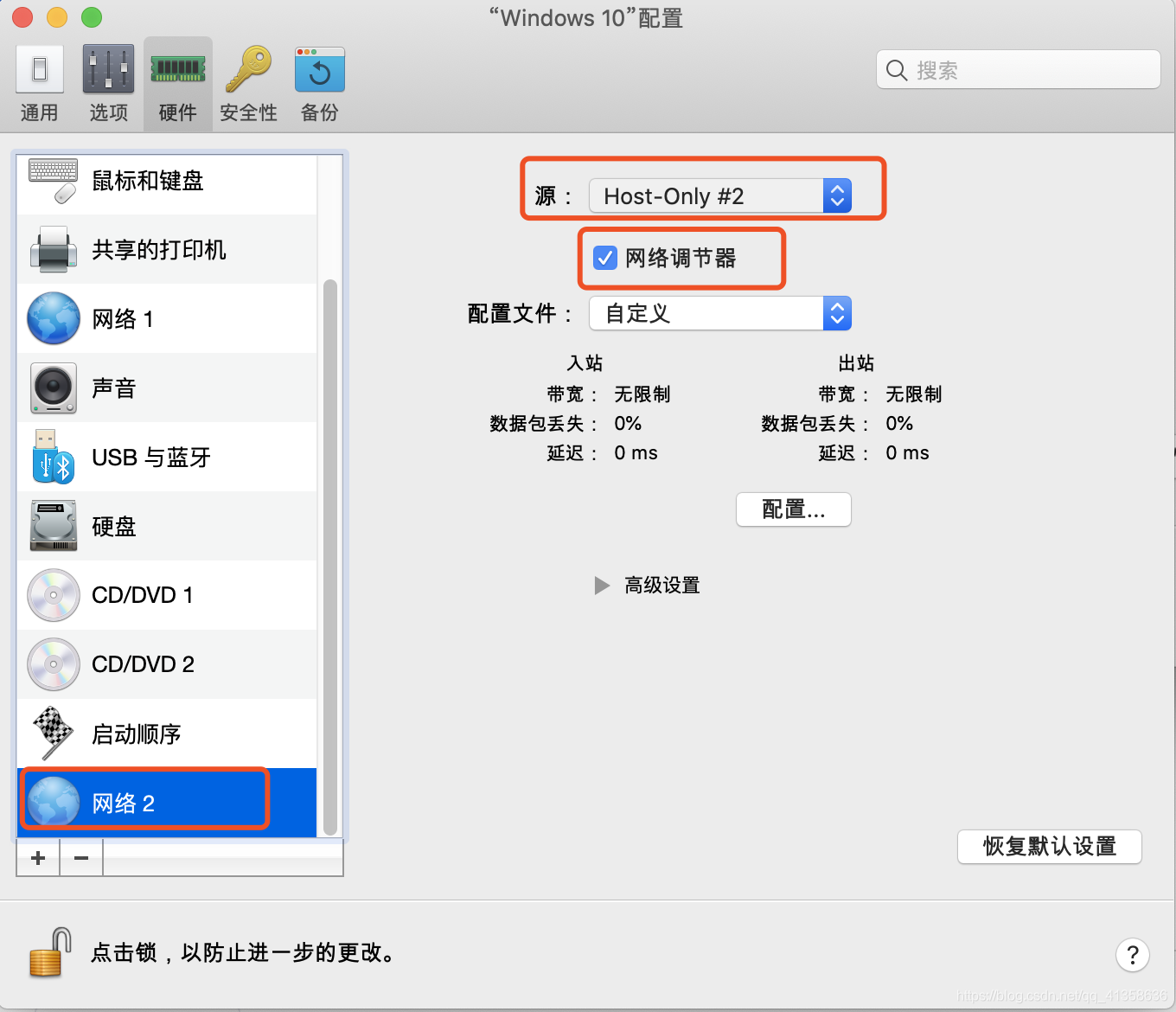Click the 恢复默认设置 button
This screenshot has height=1012, width=1176.
1050,846
